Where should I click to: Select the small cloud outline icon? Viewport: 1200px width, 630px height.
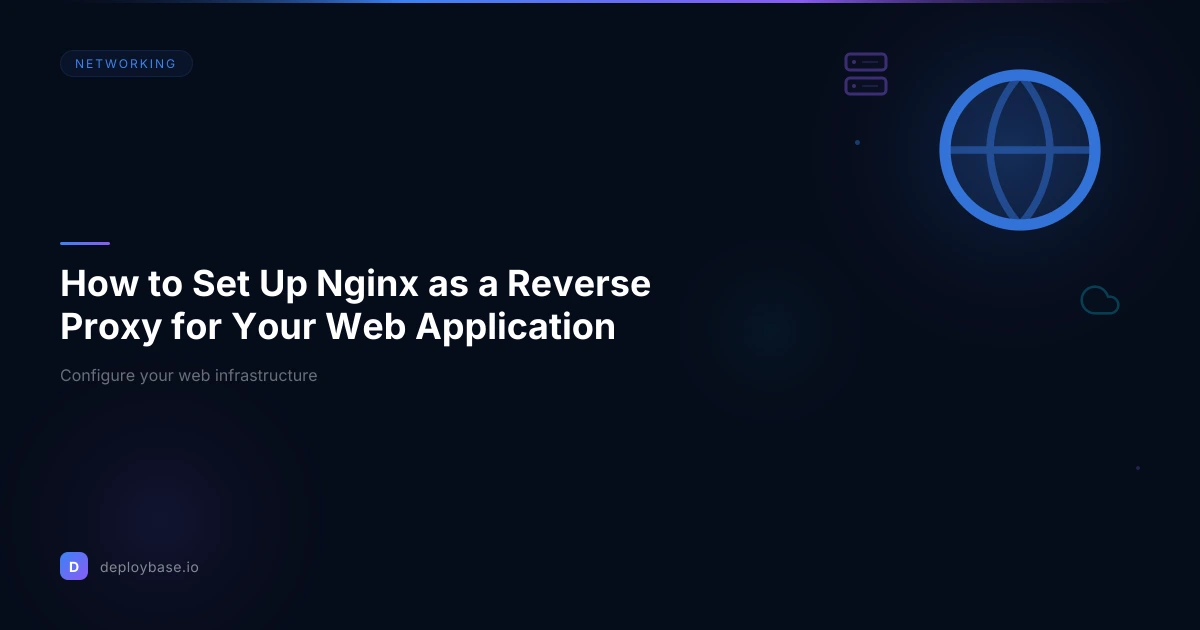click(x=1099, y=300)
